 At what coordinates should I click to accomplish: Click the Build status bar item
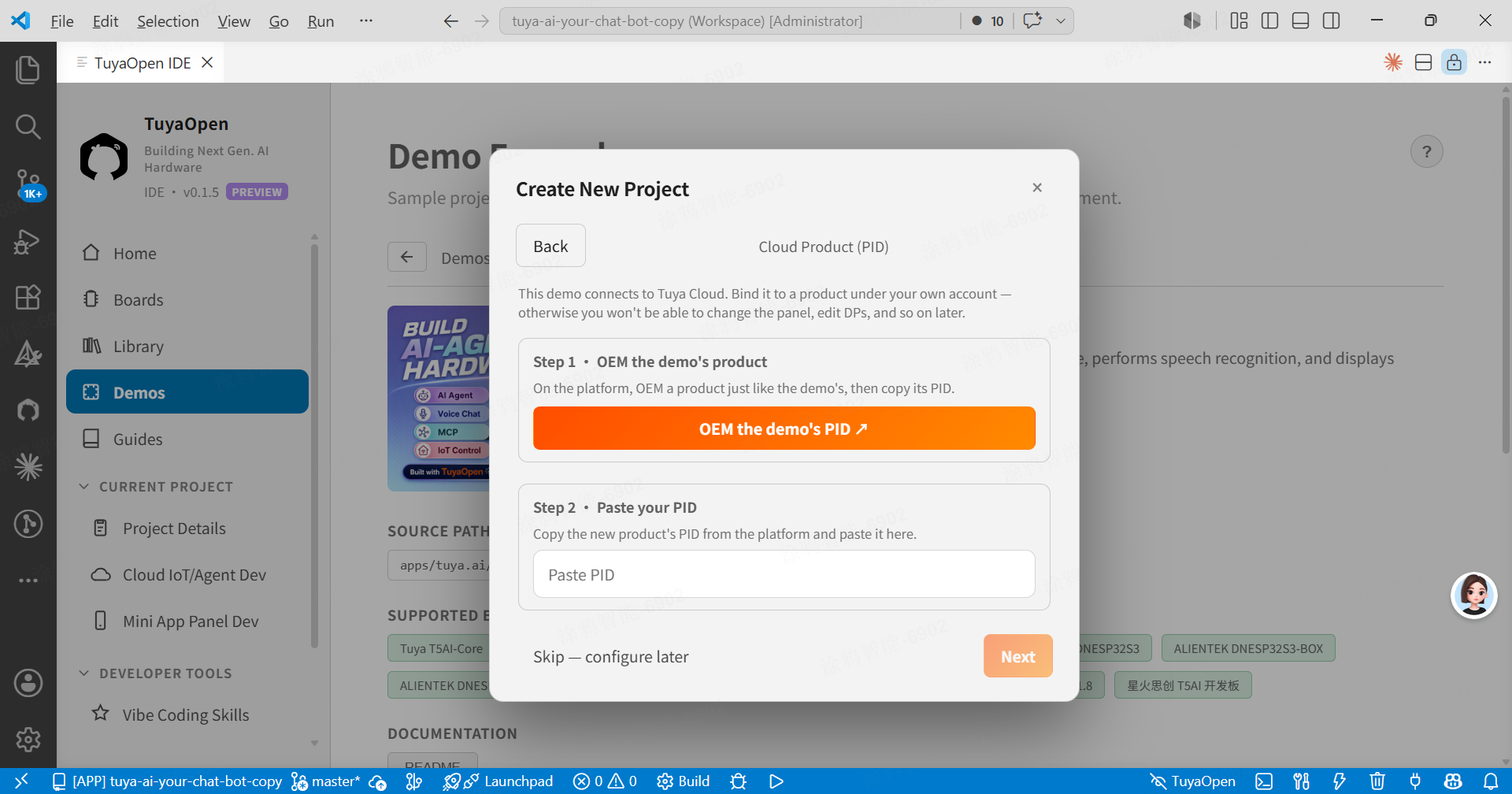tap(684, 781)
